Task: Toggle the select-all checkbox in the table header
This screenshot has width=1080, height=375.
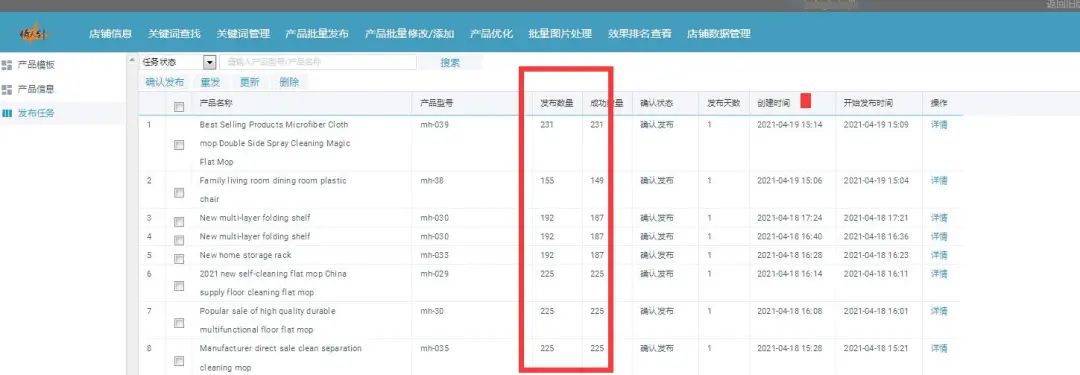Action: click(x=179, y=107)
